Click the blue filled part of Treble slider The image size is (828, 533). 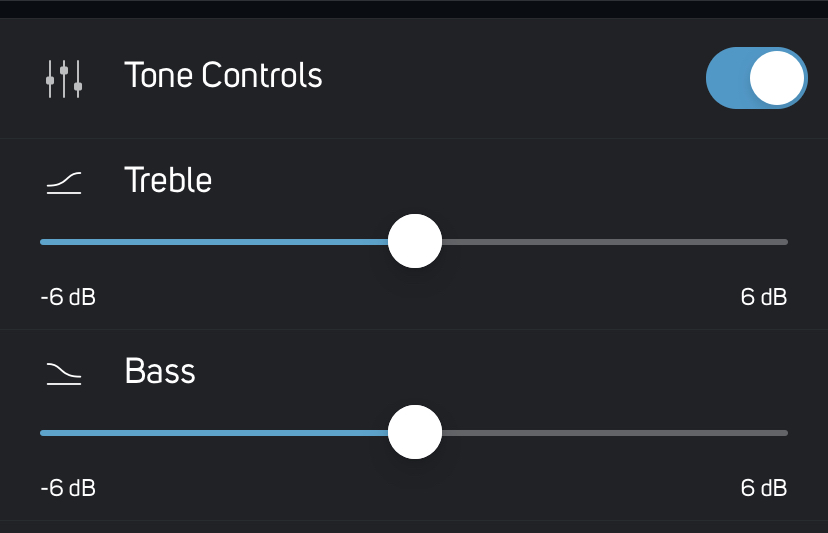214,242
